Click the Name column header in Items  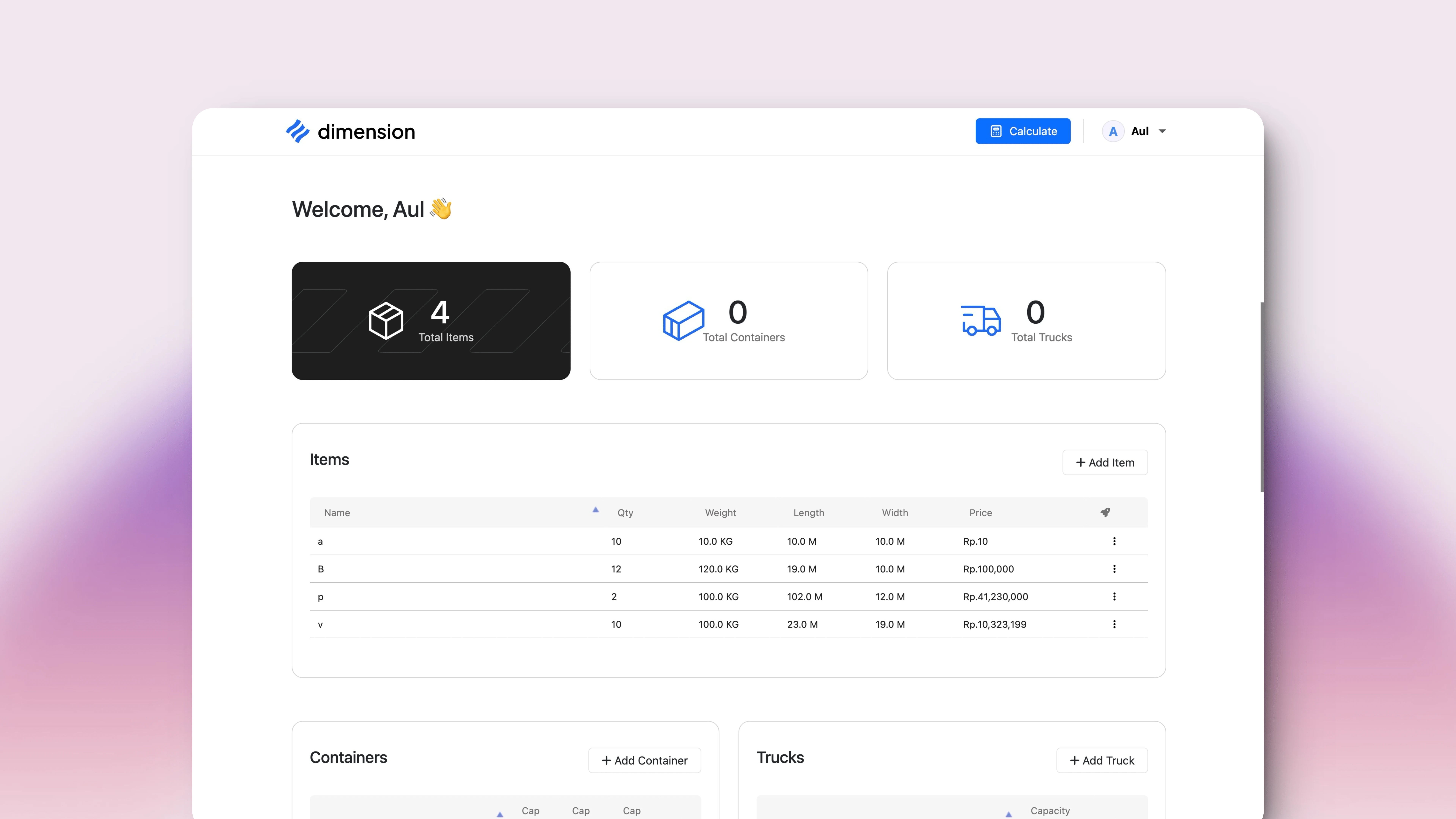click(337, 513)
